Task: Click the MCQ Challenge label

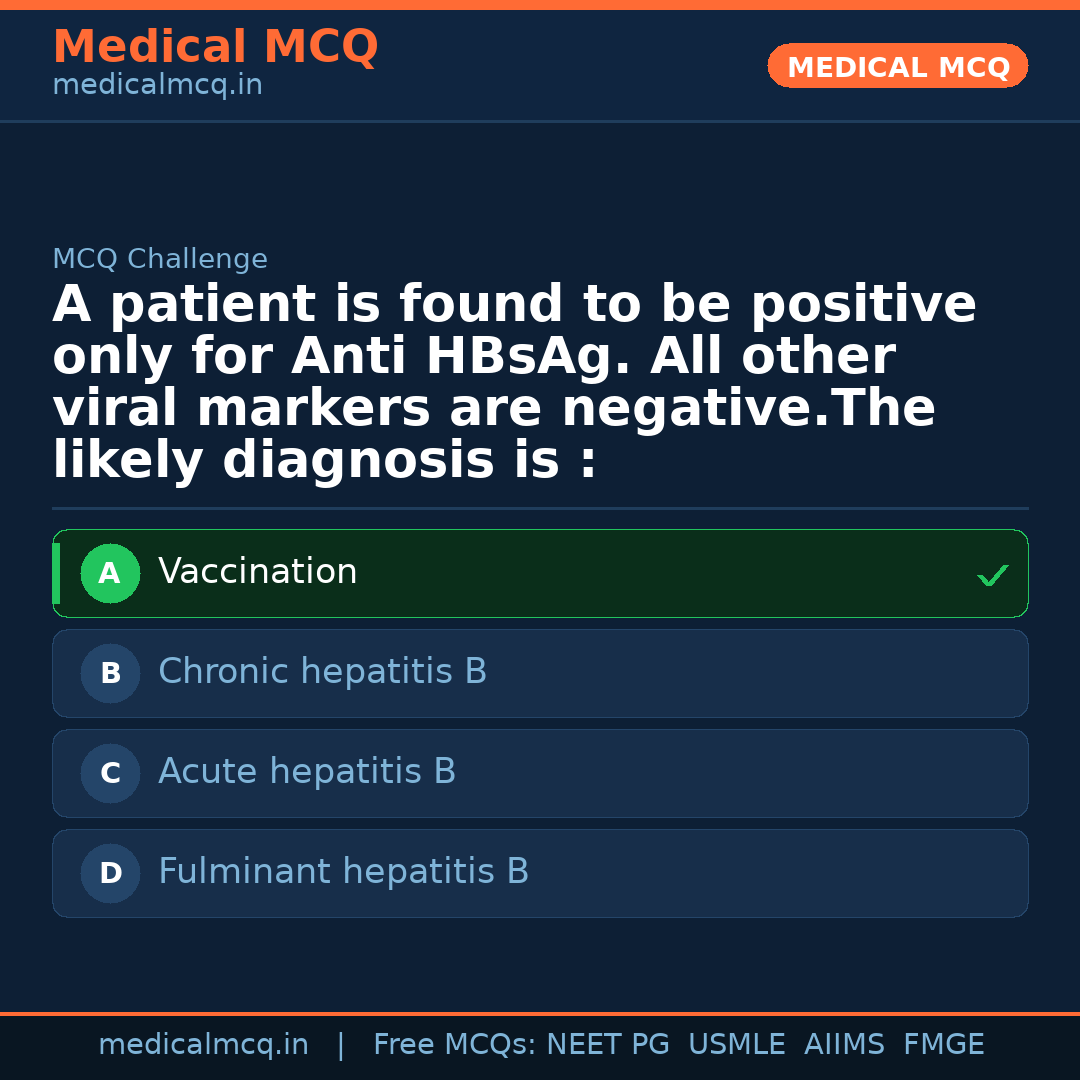Action: [160, 260]
